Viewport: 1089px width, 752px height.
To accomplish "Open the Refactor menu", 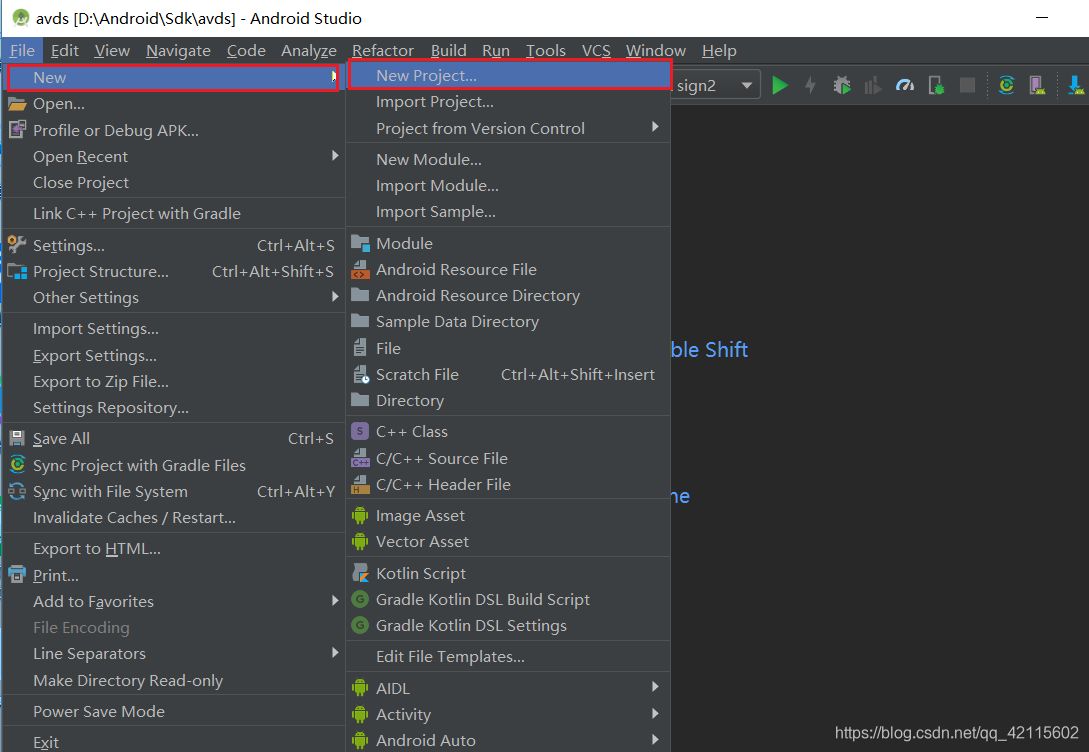I will (x=383, y=51).
